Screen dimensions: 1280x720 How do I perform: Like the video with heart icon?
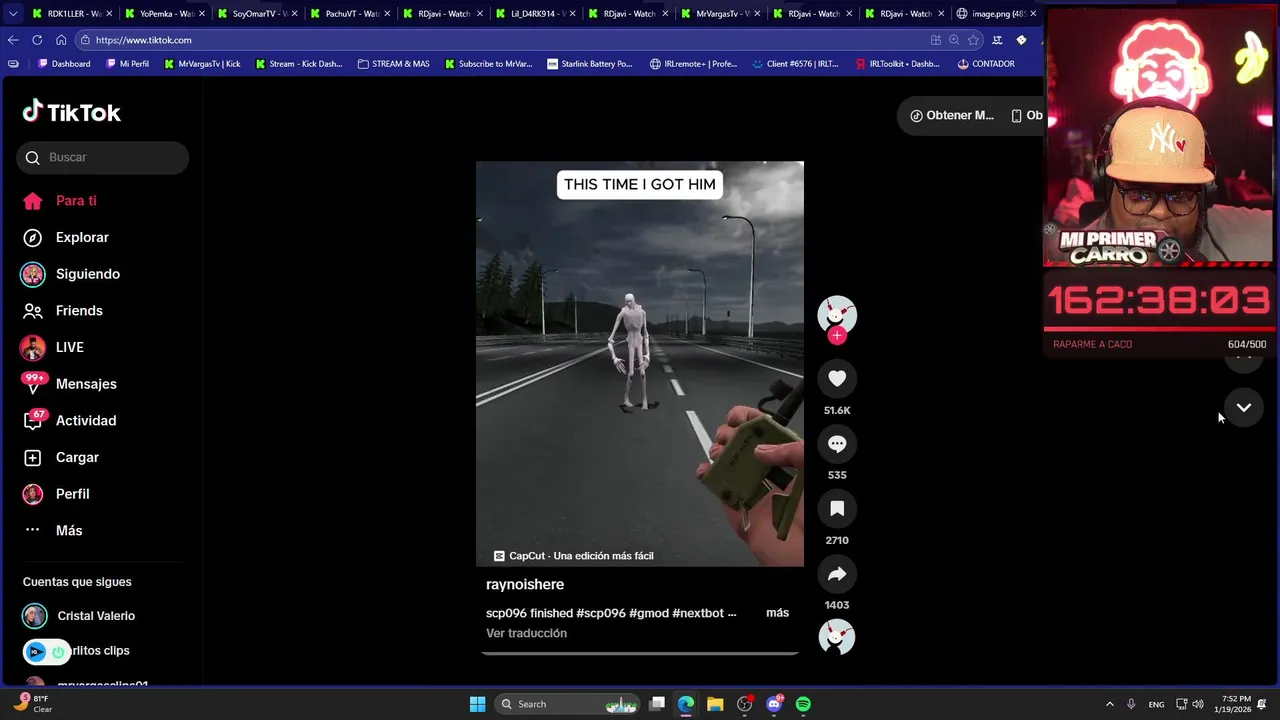pos(837,378)
